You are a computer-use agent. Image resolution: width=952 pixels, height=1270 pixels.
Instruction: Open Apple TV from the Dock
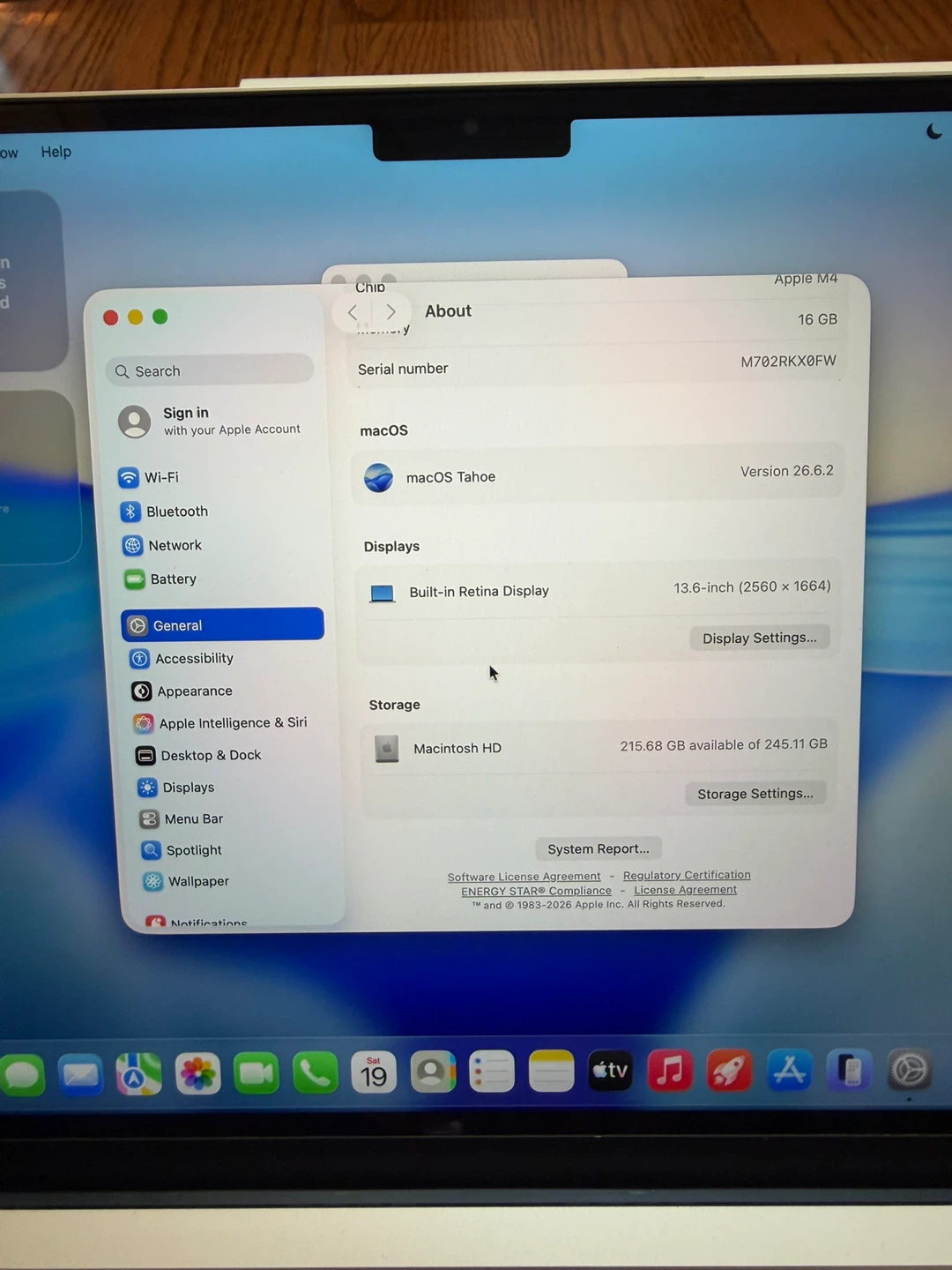tap(610, 1071)
